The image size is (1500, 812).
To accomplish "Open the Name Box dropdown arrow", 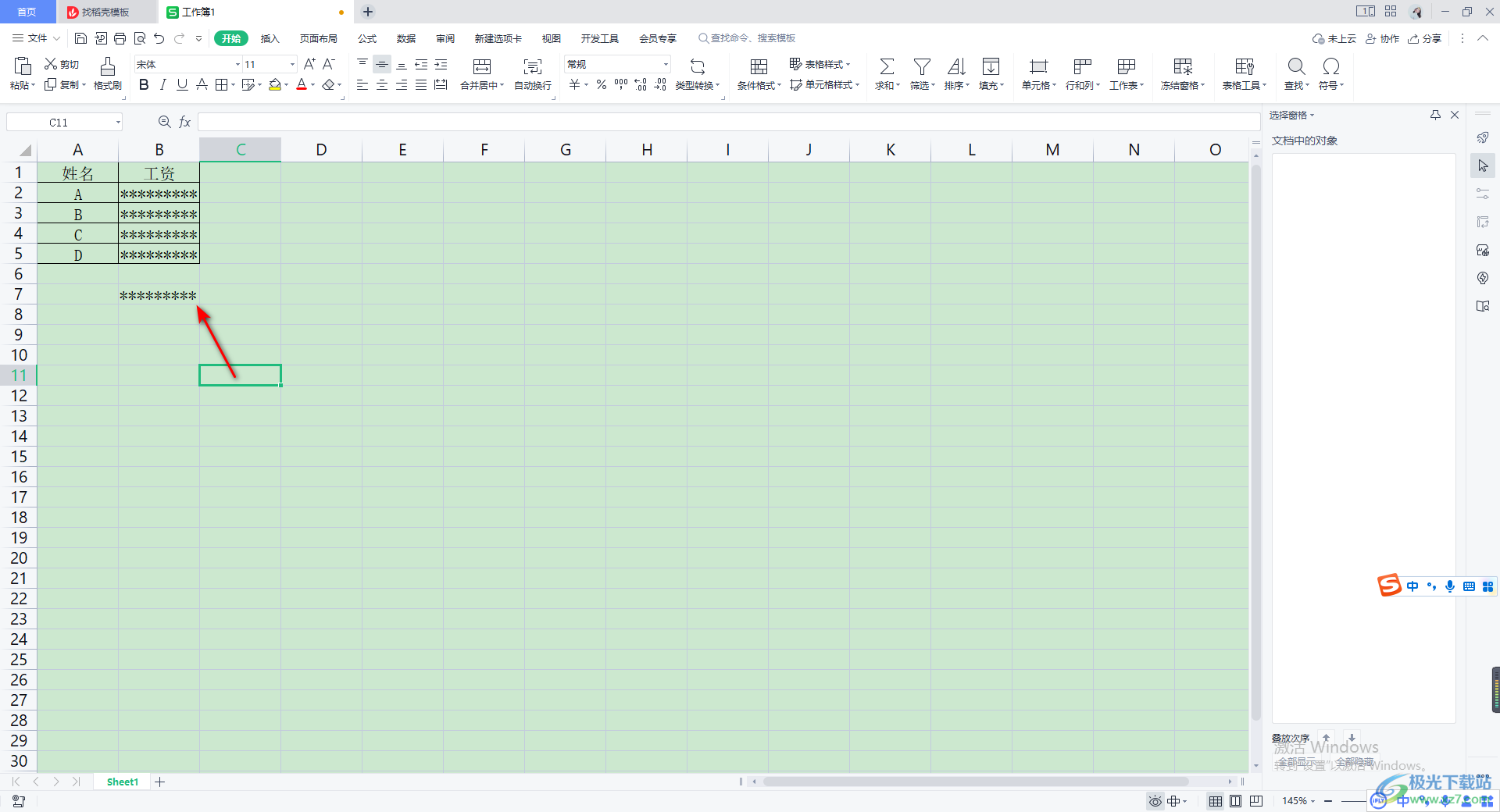I will [x=118, y=122].
